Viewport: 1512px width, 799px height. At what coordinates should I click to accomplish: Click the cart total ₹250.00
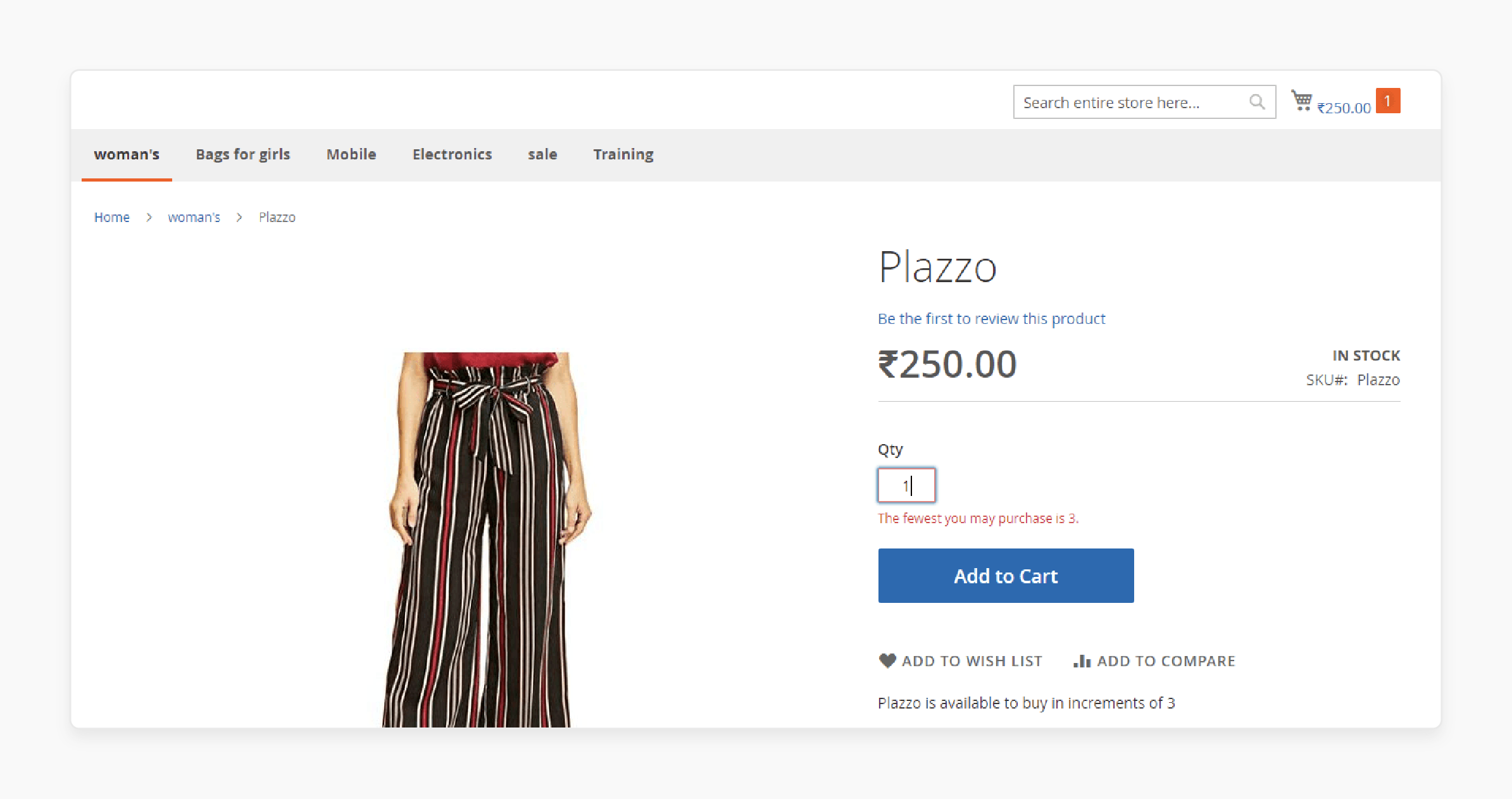point(1344,108)
